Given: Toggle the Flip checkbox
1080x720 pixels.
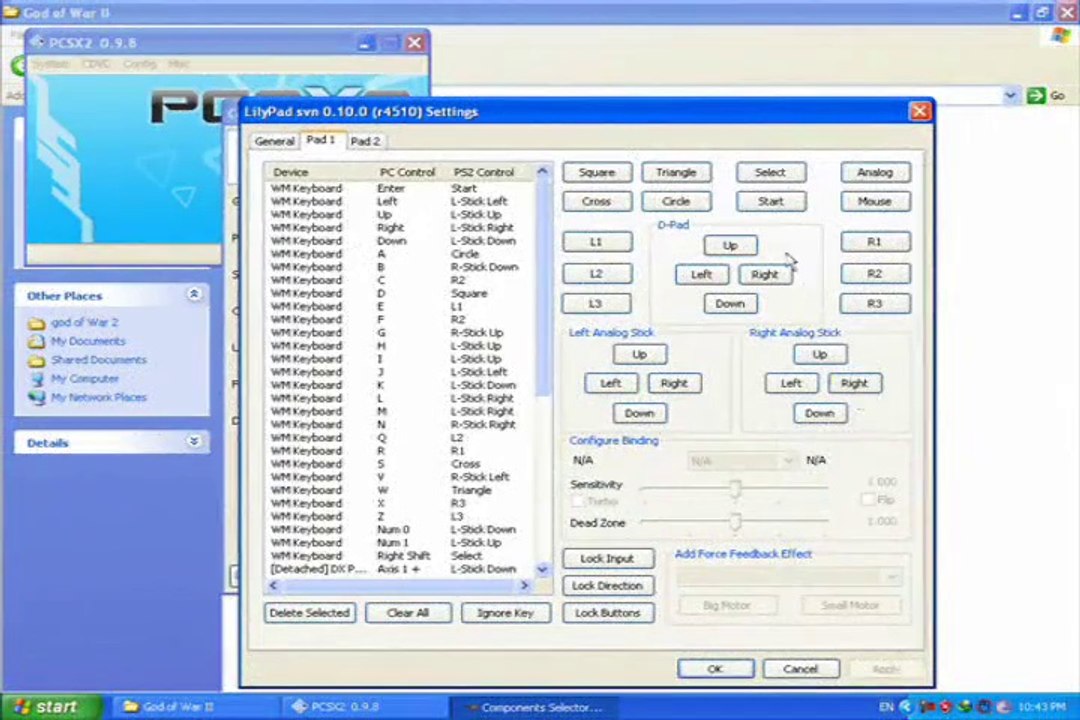Looking at the screenshot, I should (867, 500).
